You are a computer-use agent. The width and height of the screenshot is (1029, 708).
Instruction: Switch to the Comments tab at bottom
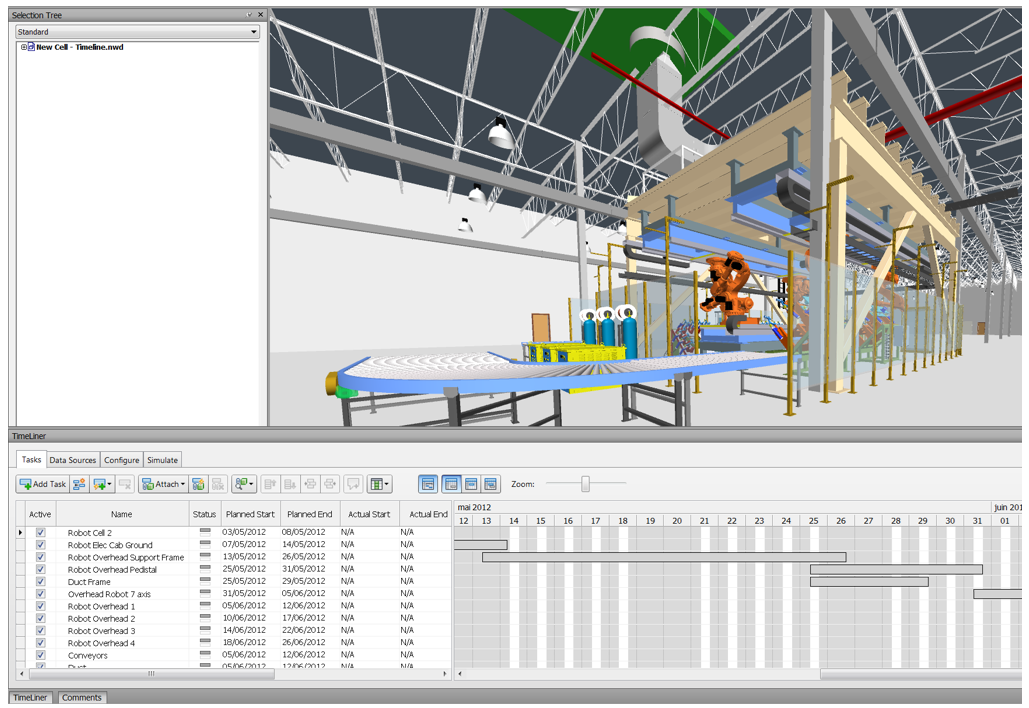[81, 698]
